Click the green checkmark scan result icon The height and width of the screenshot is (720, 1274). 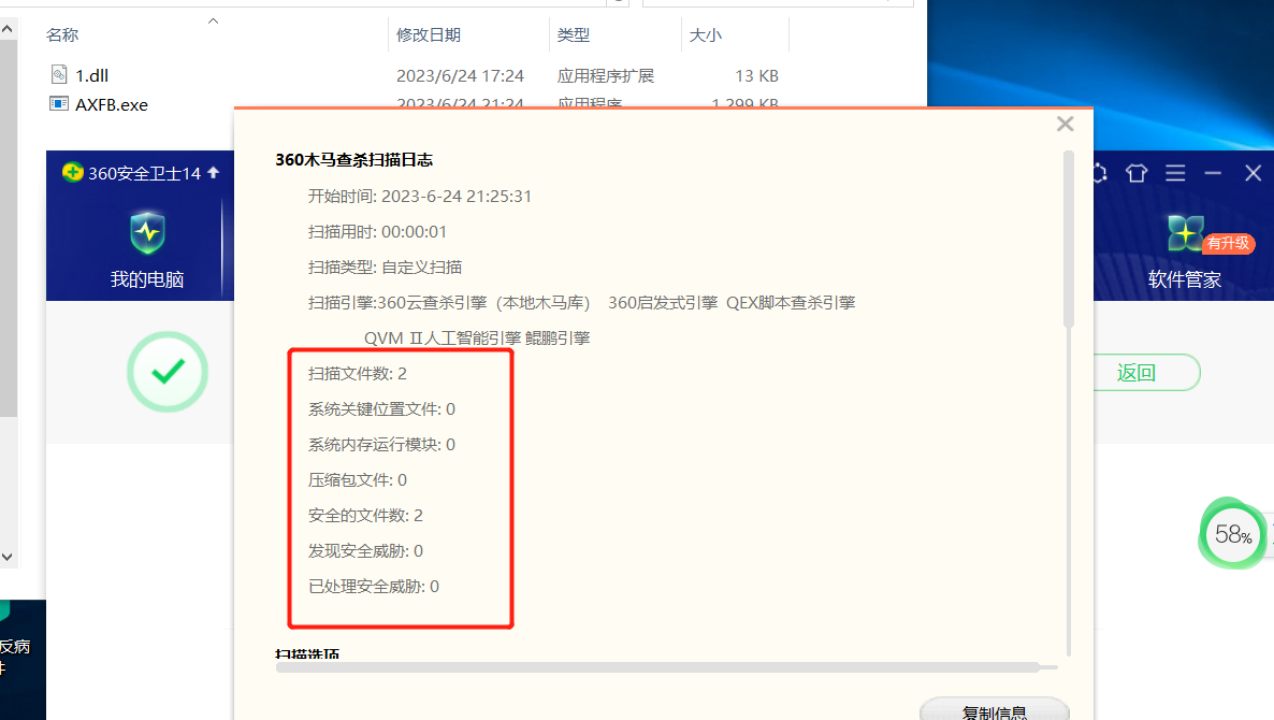tap(167, 372)
